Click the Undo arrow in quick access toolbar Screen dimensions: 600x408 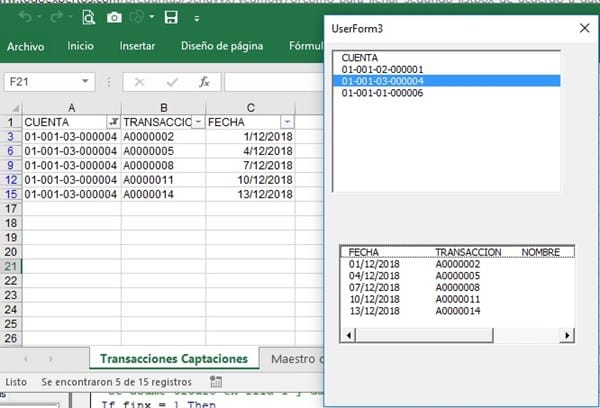coord(24,17)
